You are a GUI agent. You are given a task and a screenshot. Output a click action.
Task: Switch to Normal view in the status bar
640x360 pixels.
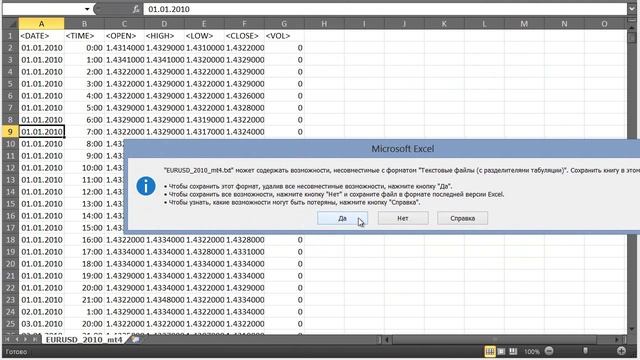coord(490,351)
